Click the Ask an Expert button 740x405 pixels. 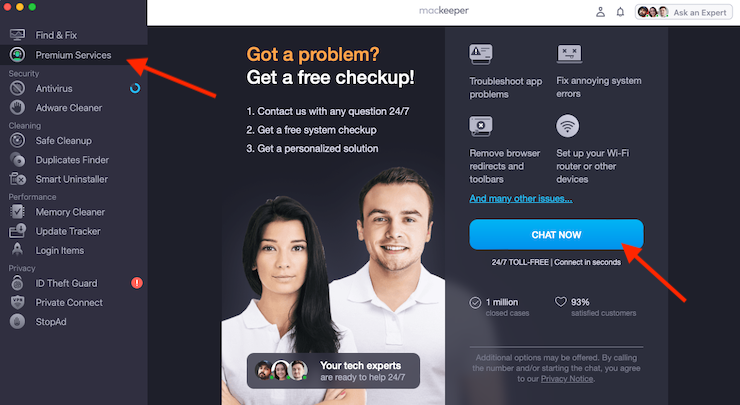(x=683, y=12)
